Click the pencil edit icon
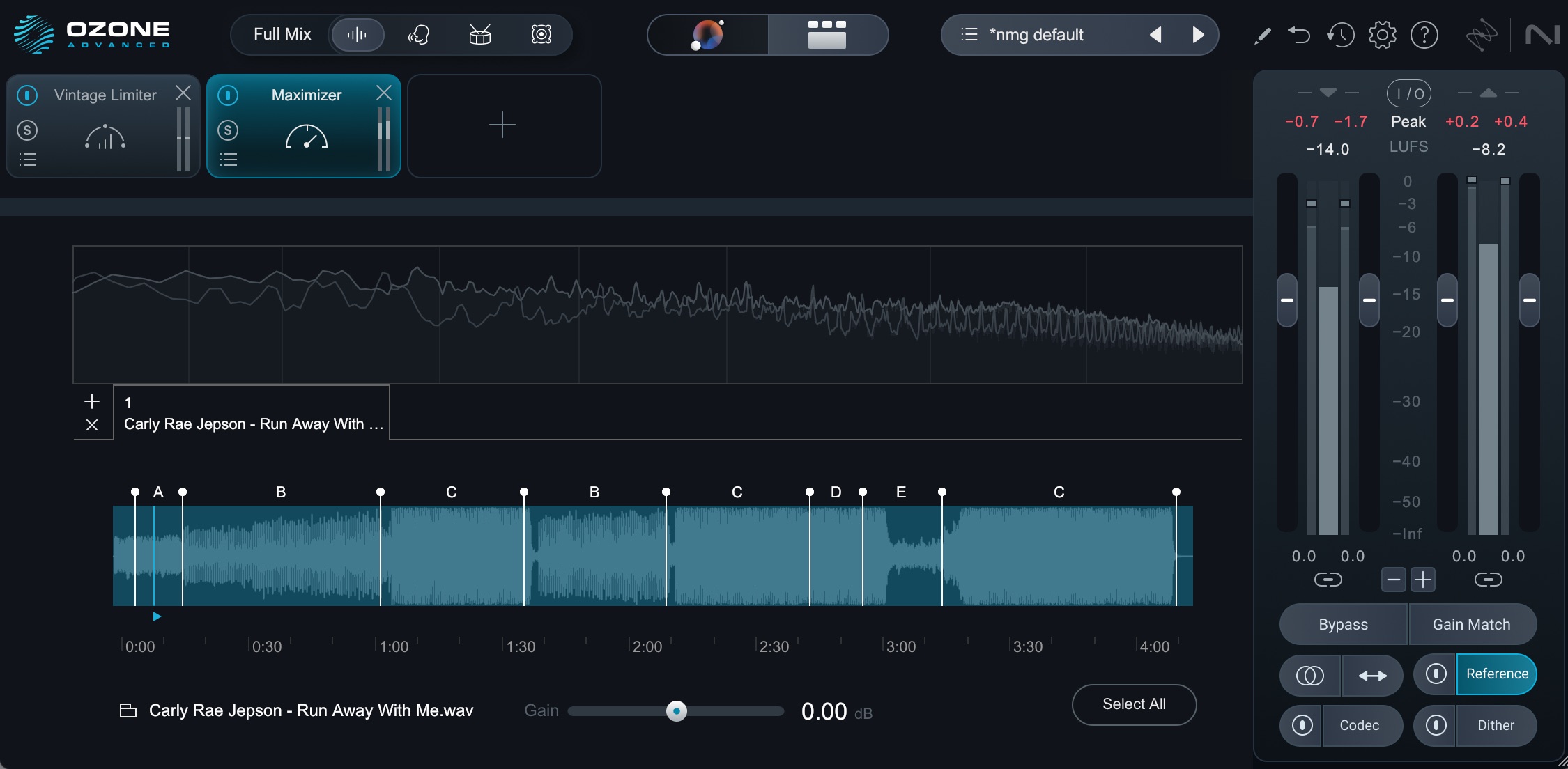 [x=1262, y=35]
